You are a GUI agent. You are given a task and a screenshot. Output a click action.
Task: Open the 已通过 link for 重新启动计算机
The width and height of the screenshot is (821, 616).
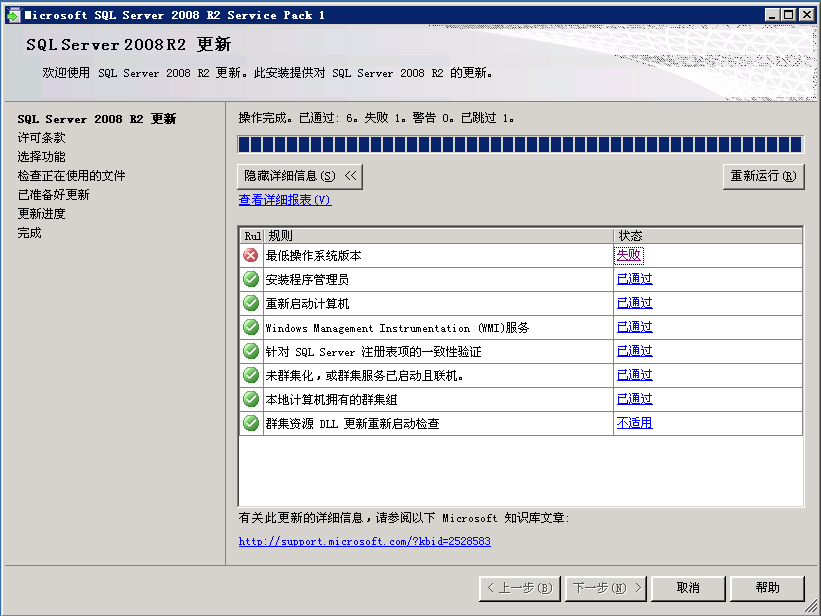(x=635, y=303)
